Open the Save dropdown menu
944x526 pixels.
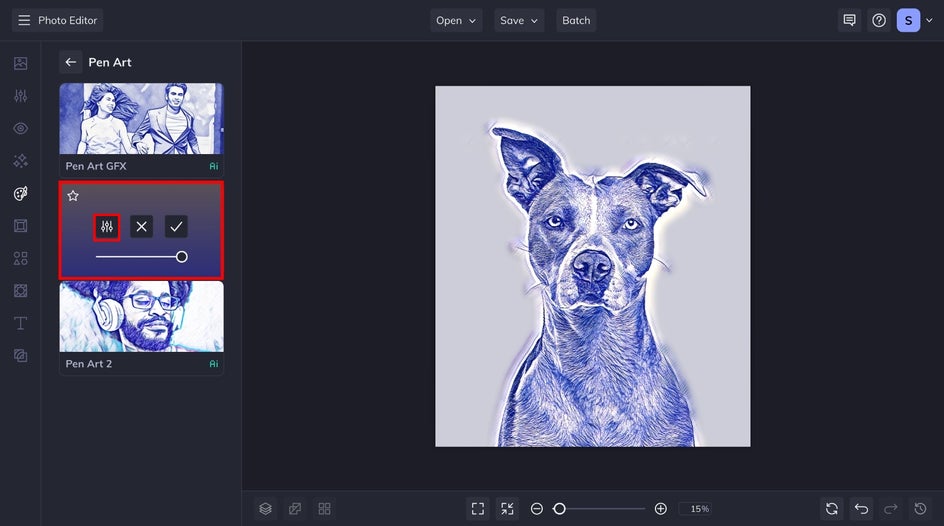point(519,20)
